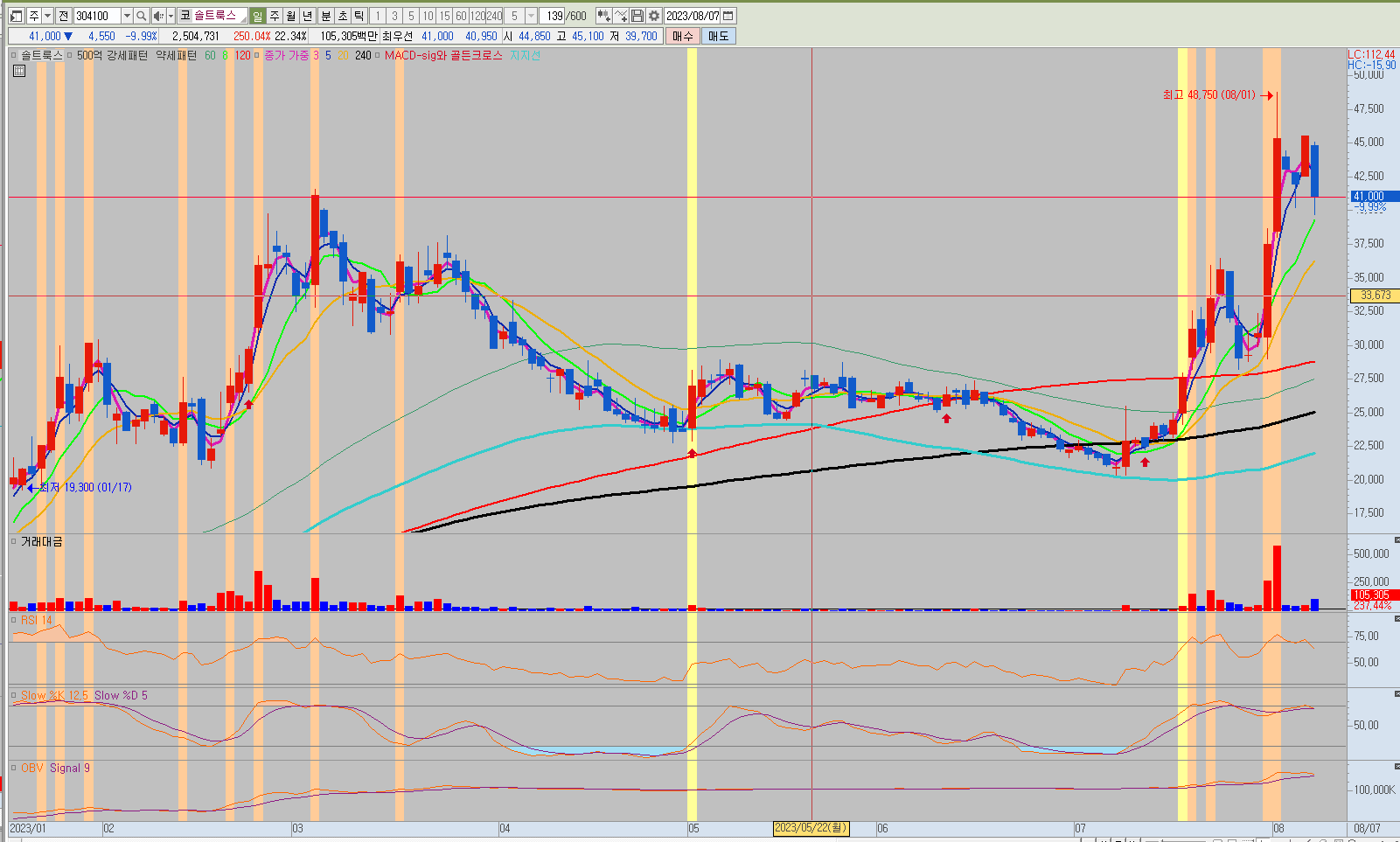This screenshot has height=842, width=1400.
Task: Select the 10 interval button
Action: (x=428, y=16)
